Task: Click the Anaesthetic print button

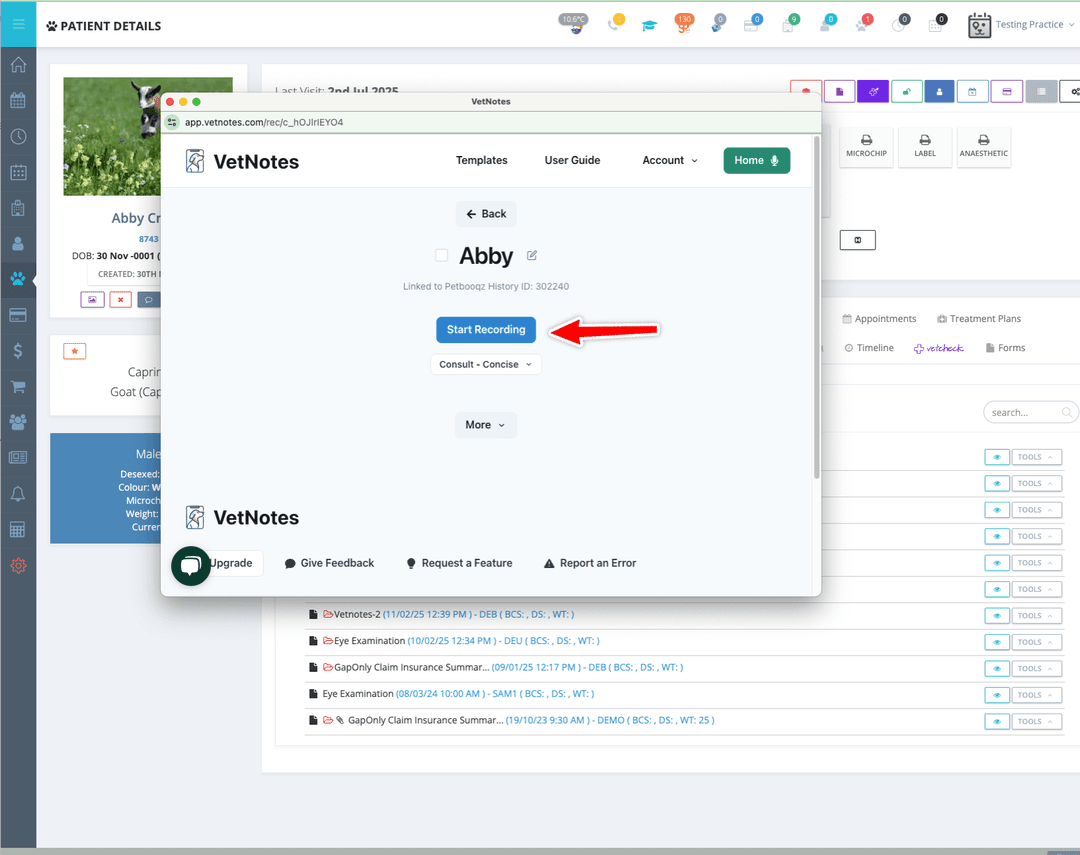Action: tap(983, 147)
